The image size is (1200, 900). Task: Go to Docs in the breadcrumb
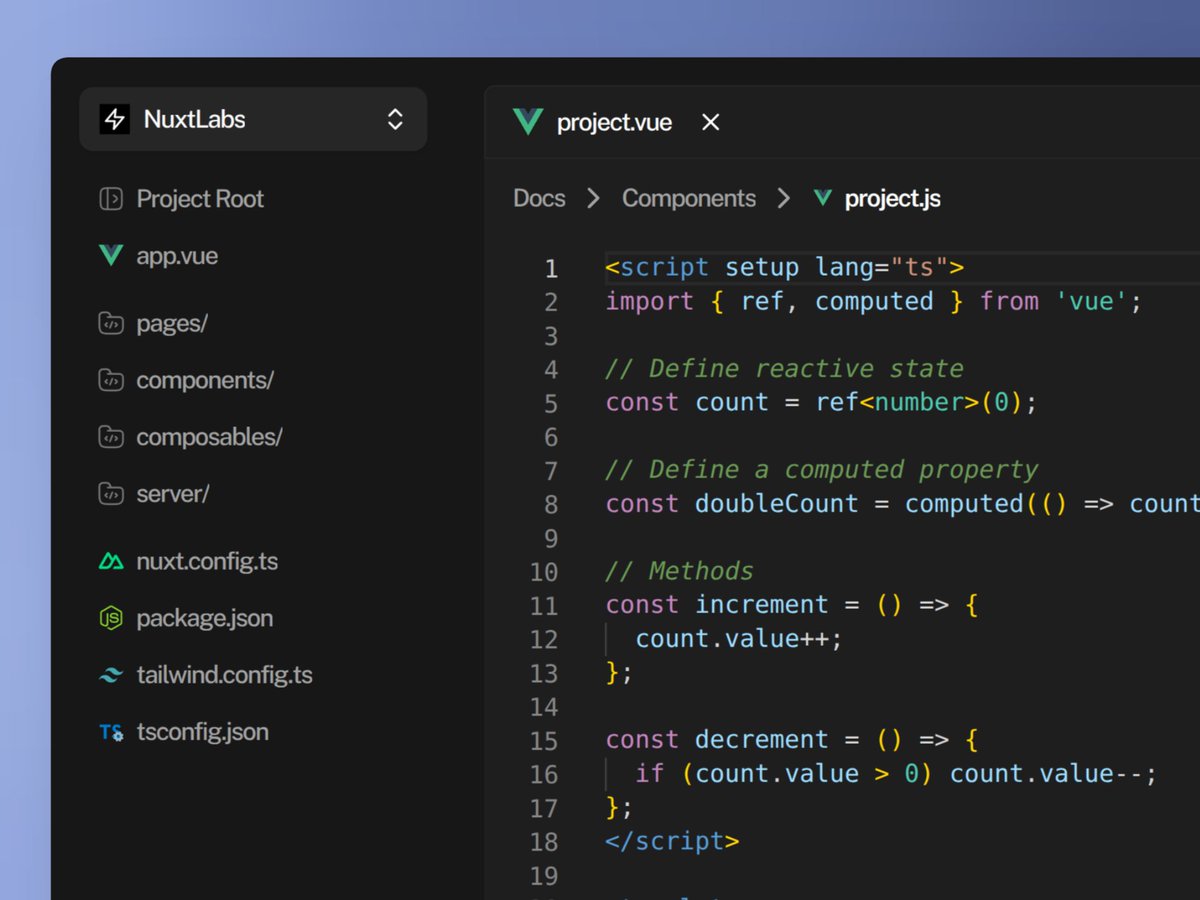point(539,198)
